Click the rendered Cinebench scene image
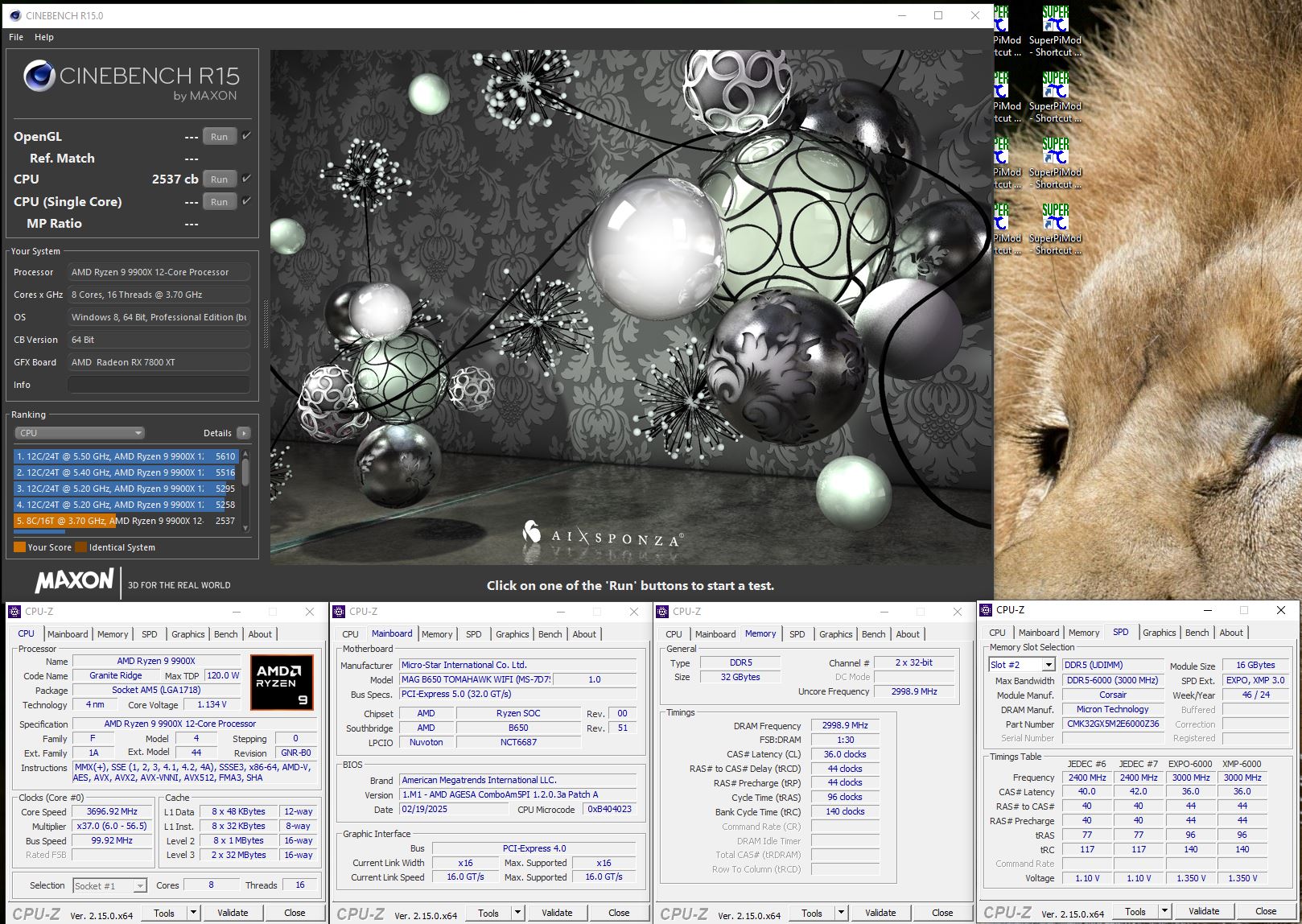The image size is (1302, 924). point(631,307)
